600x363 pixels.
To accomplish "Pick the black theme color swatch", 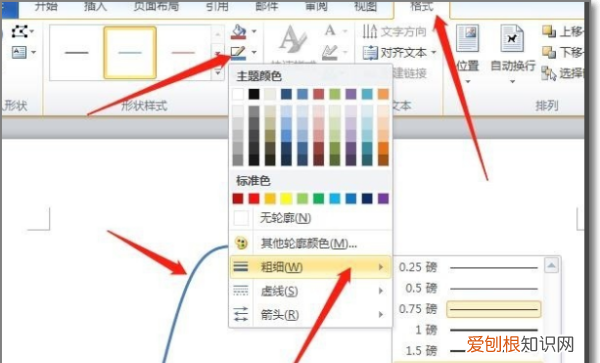I will pyautogui.click(x=254, y=94).
